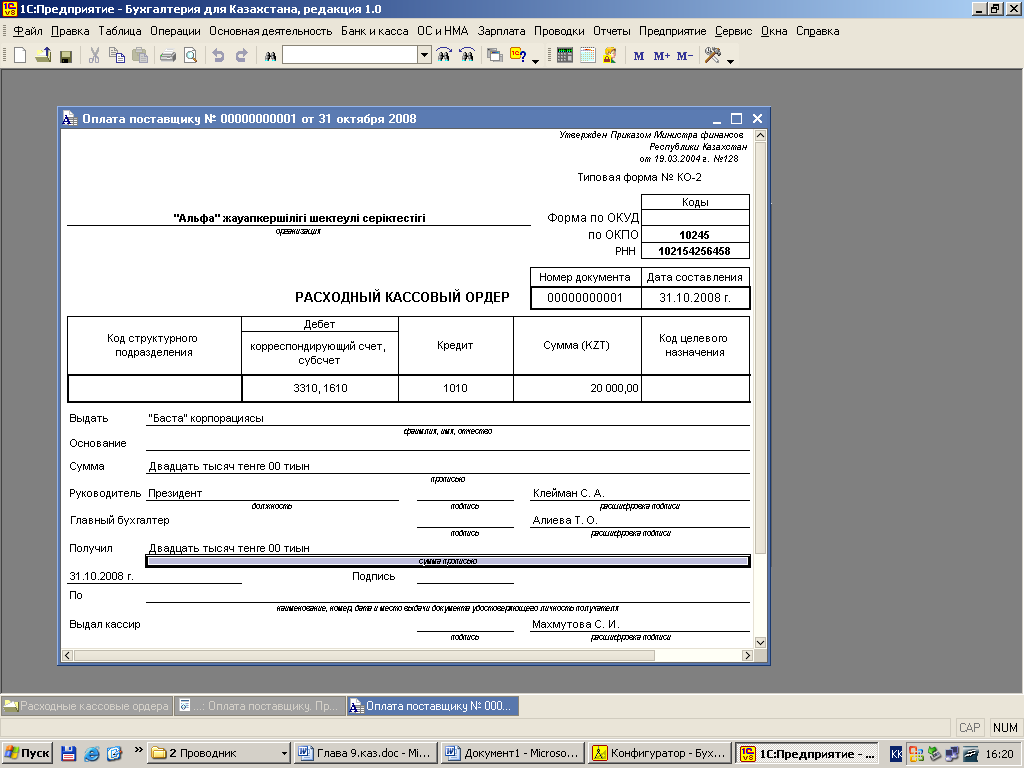Expand the search field dropdown arrow
This screenshot has height=768, width=1024.
[x=424, y=55]
